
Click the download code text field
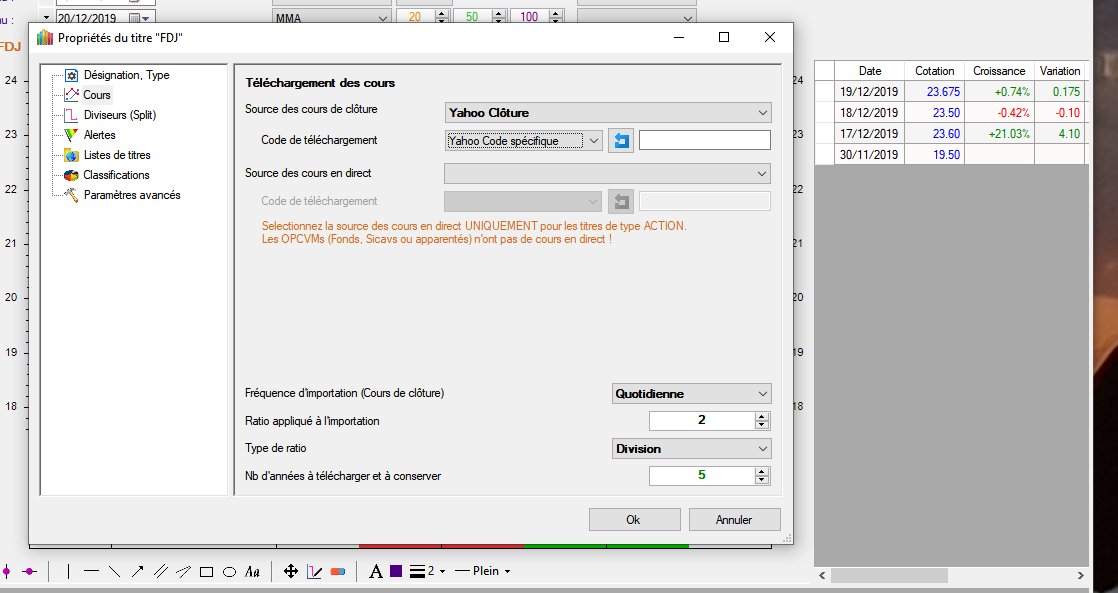pos(704,141)
